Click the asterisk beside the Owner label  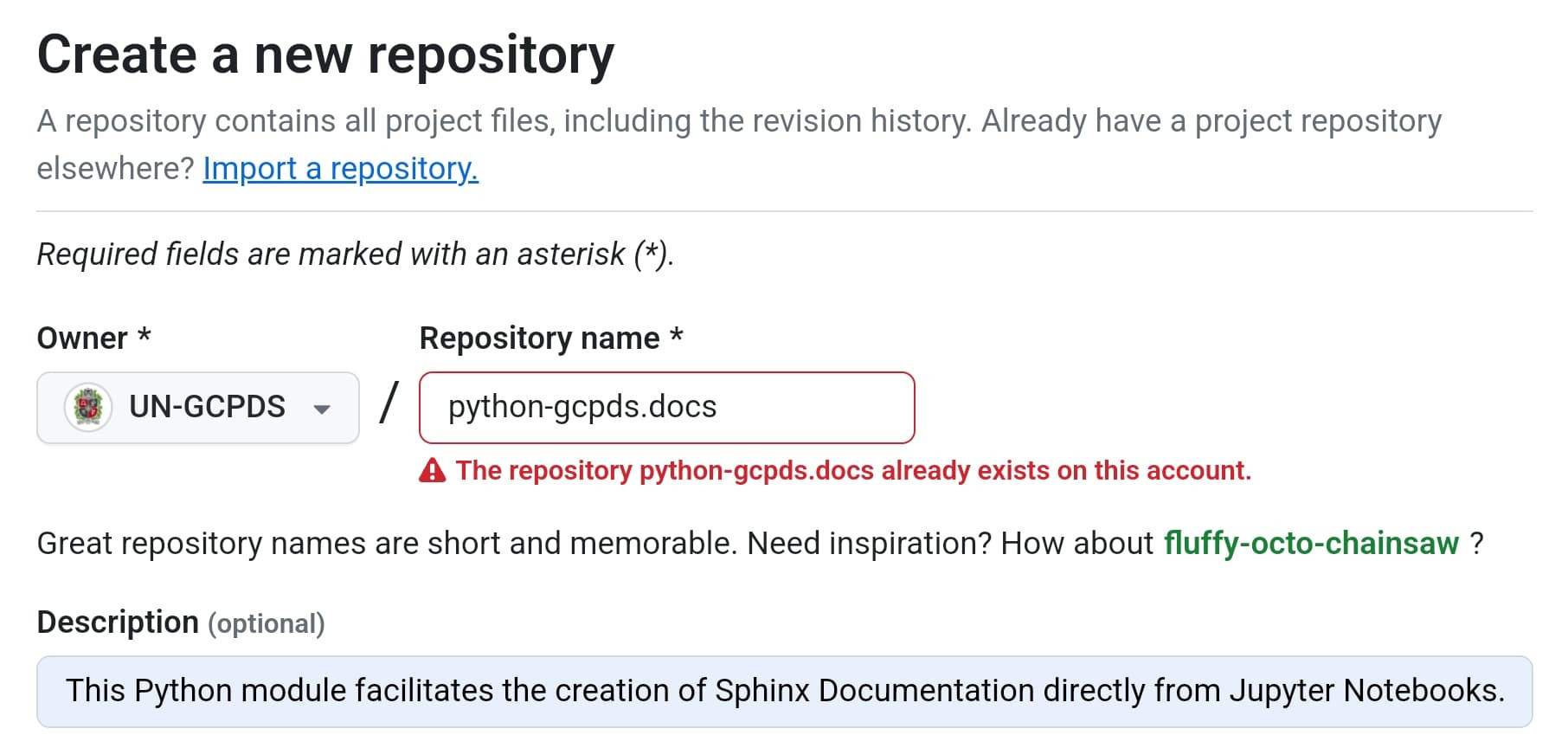[145, 334]
